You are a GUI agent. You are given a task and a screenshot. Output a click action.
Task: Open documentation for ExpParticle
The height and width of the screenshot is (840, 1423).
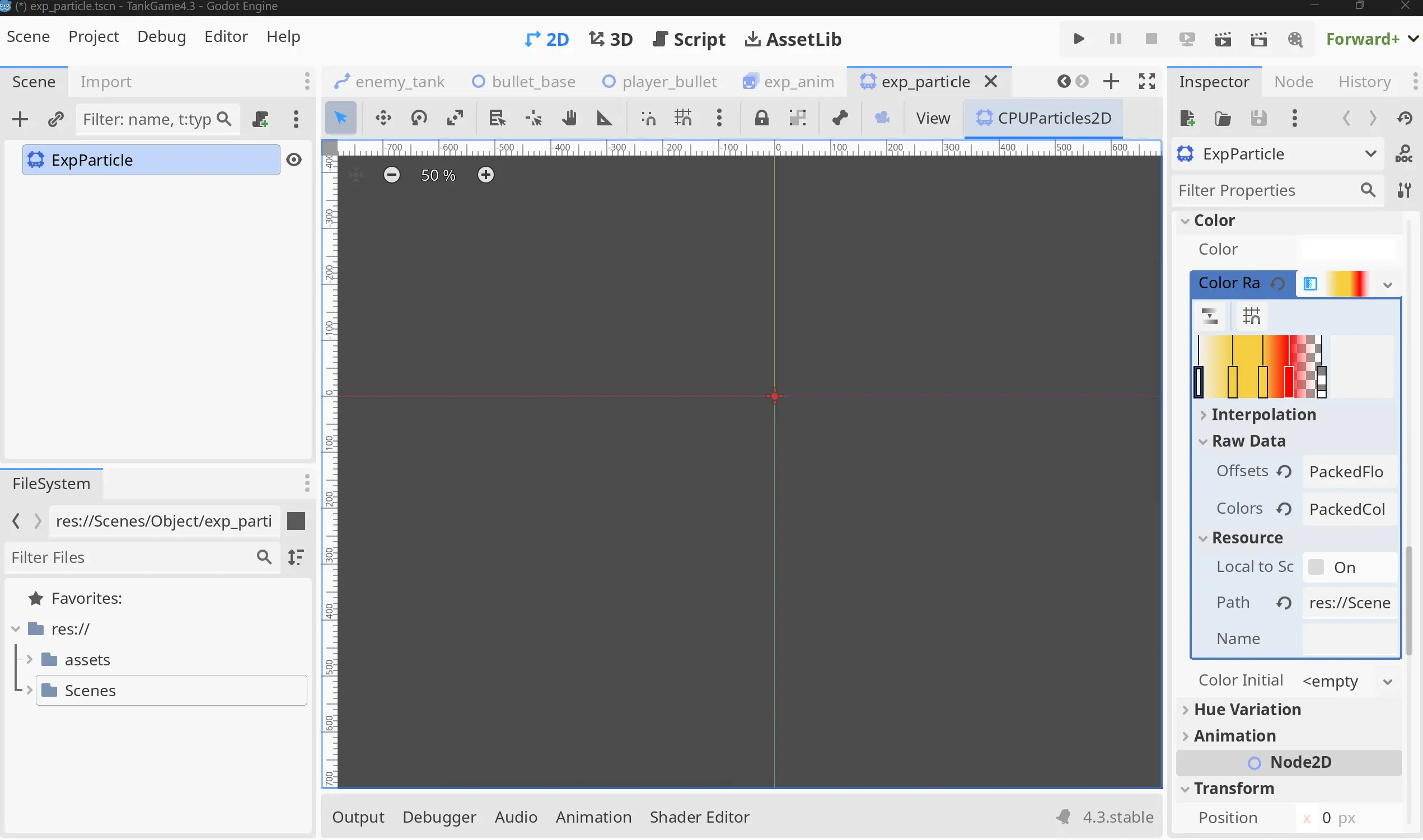[1403, 153]
